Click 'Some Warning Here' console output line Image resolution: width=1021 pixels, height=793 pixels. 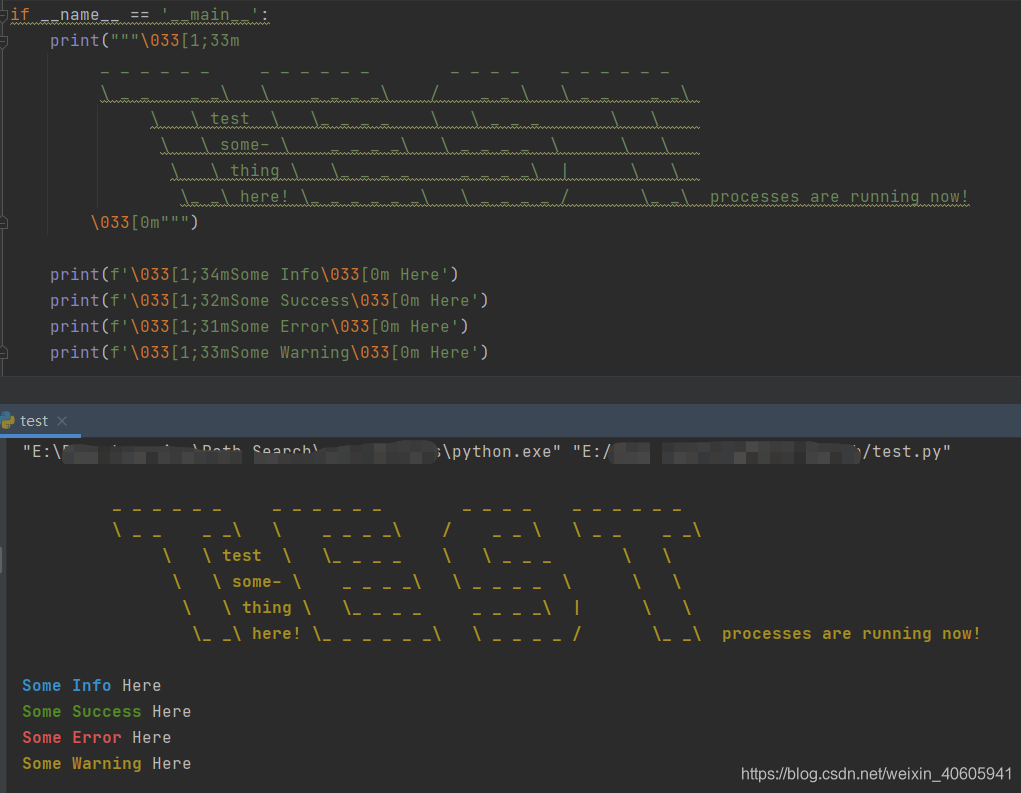click(x=107, y=764)
